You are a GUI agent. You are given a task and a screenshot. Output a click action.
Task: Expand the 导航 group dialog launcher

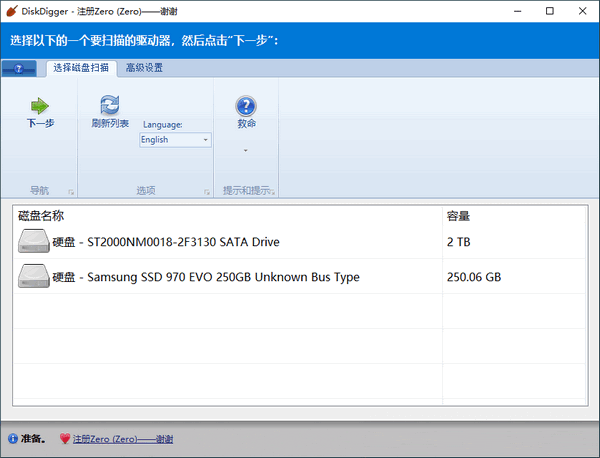71,192
